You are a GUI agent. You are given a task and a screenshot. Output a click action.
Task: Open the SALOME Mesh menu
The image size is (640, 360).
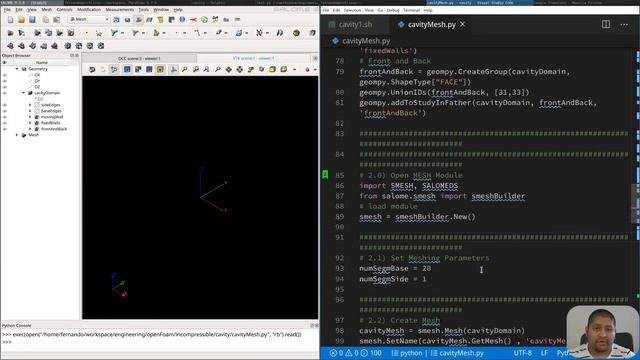coord(47,9)
